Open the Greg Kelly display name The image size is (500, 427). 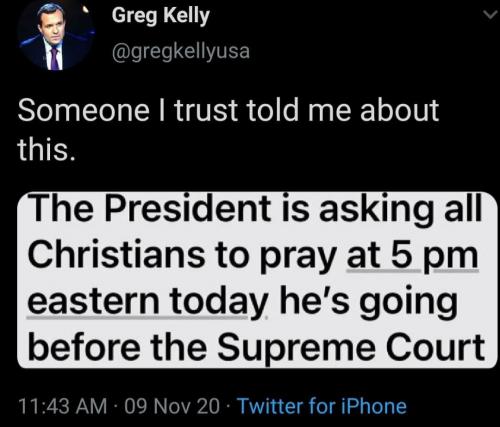pos(161,16)
